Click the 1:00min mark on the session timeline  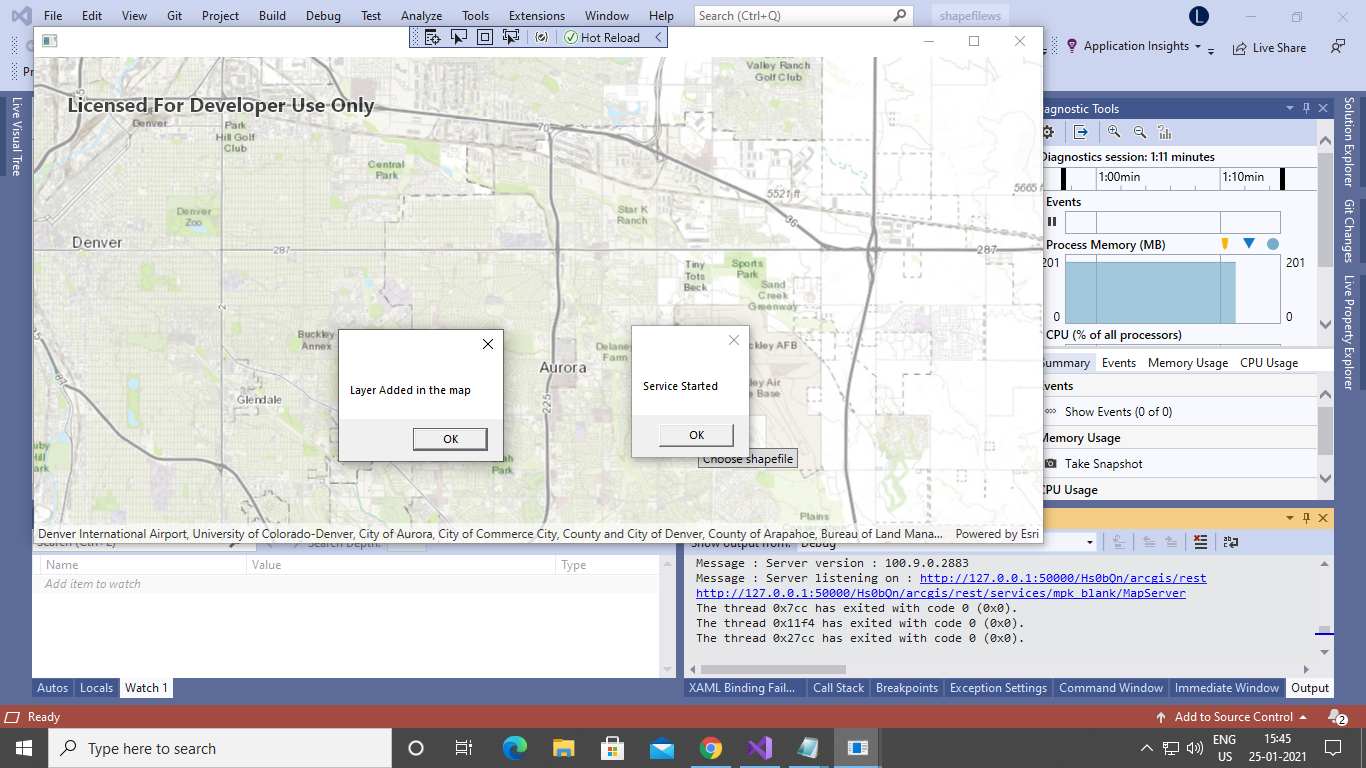pos(1121,177)
